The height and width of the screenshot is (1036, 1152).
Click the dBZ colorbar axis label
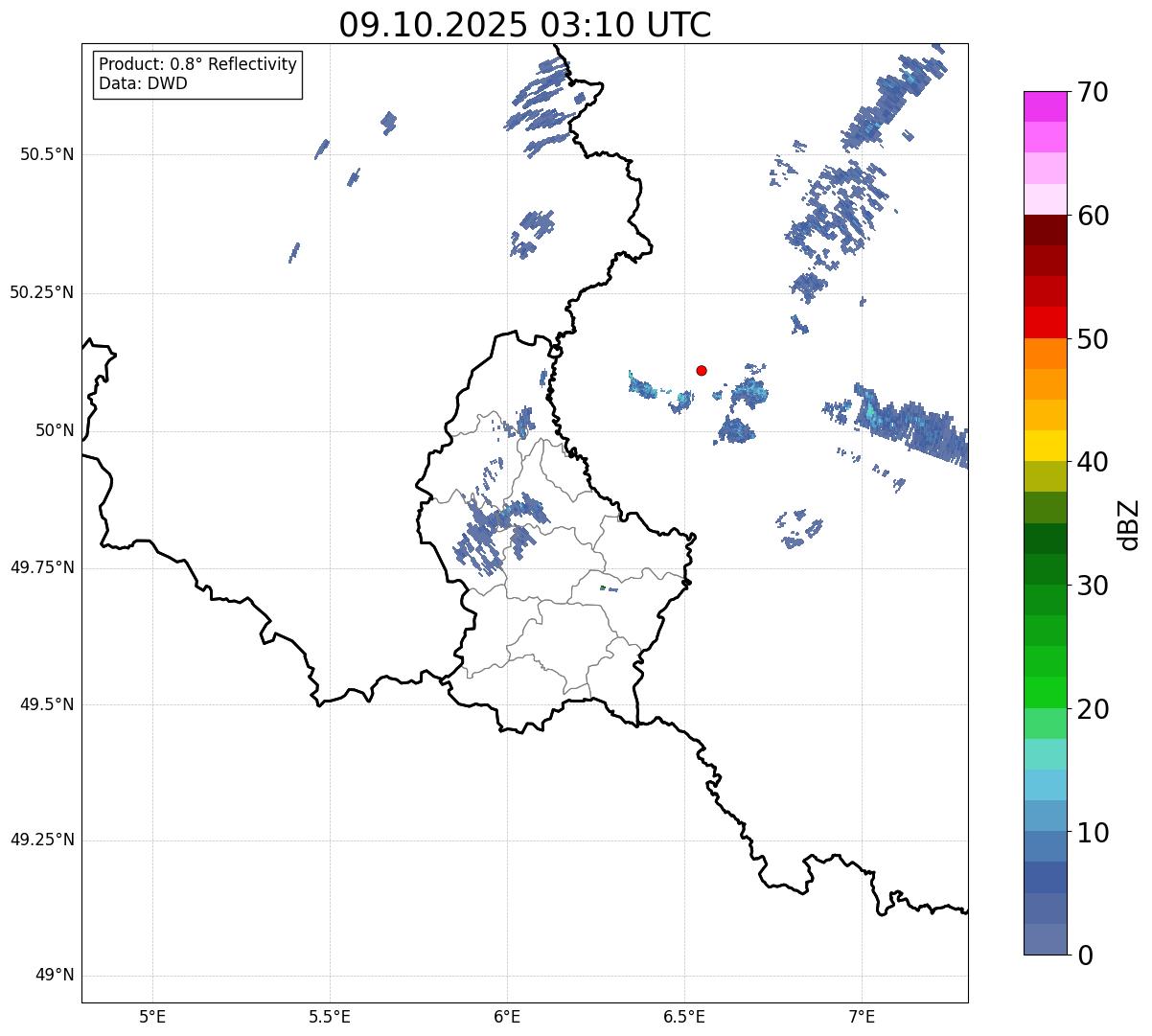tap(1130, 523)
